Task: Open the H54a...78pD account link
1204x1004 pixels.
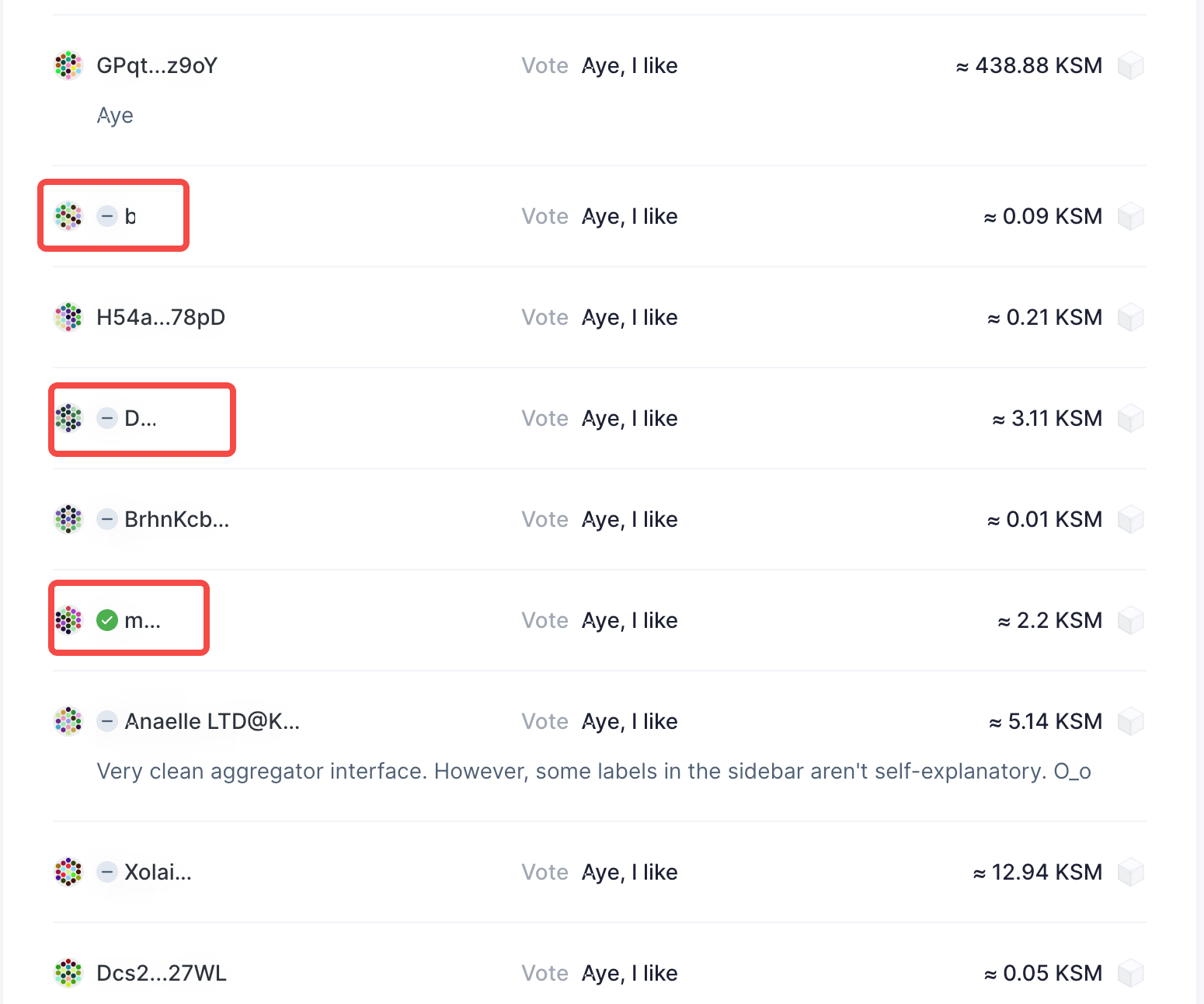Action: pos(160,317)
